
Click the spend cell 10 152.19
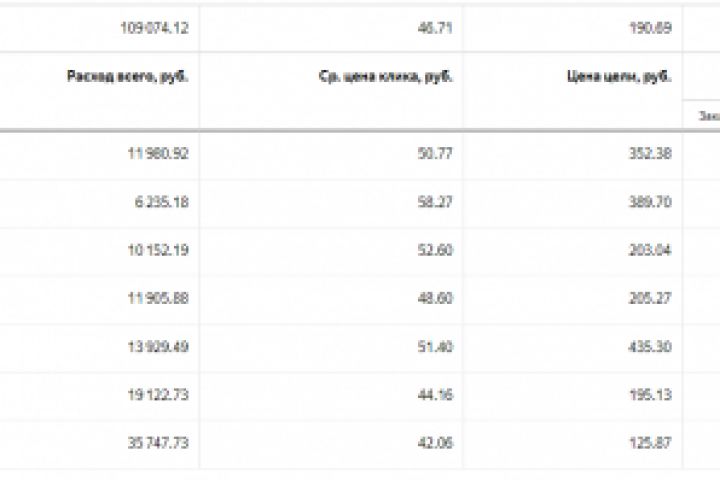tap(157, 250)
